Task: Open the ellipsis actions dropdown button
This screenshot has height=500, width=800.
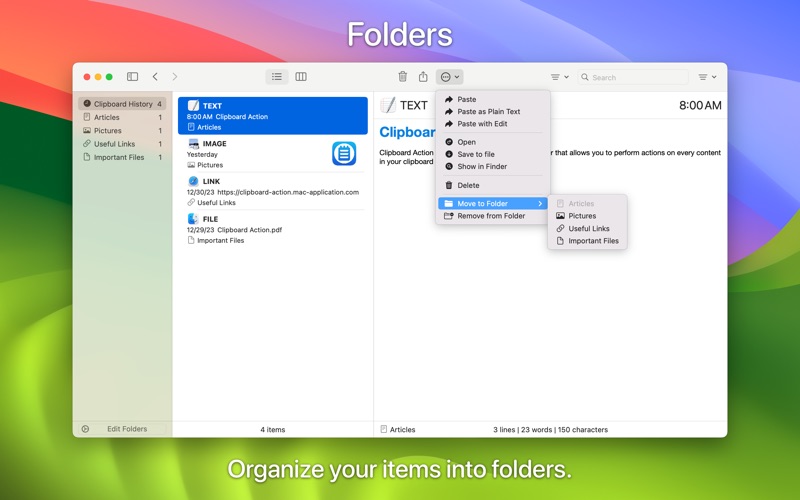Action: point(449,77)
